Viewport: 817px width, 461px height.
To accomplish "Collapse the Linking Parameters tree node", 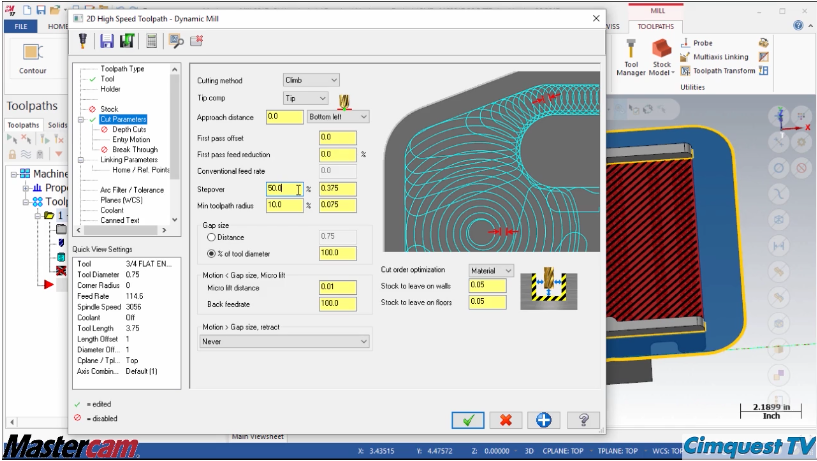I will click(81, 160).
